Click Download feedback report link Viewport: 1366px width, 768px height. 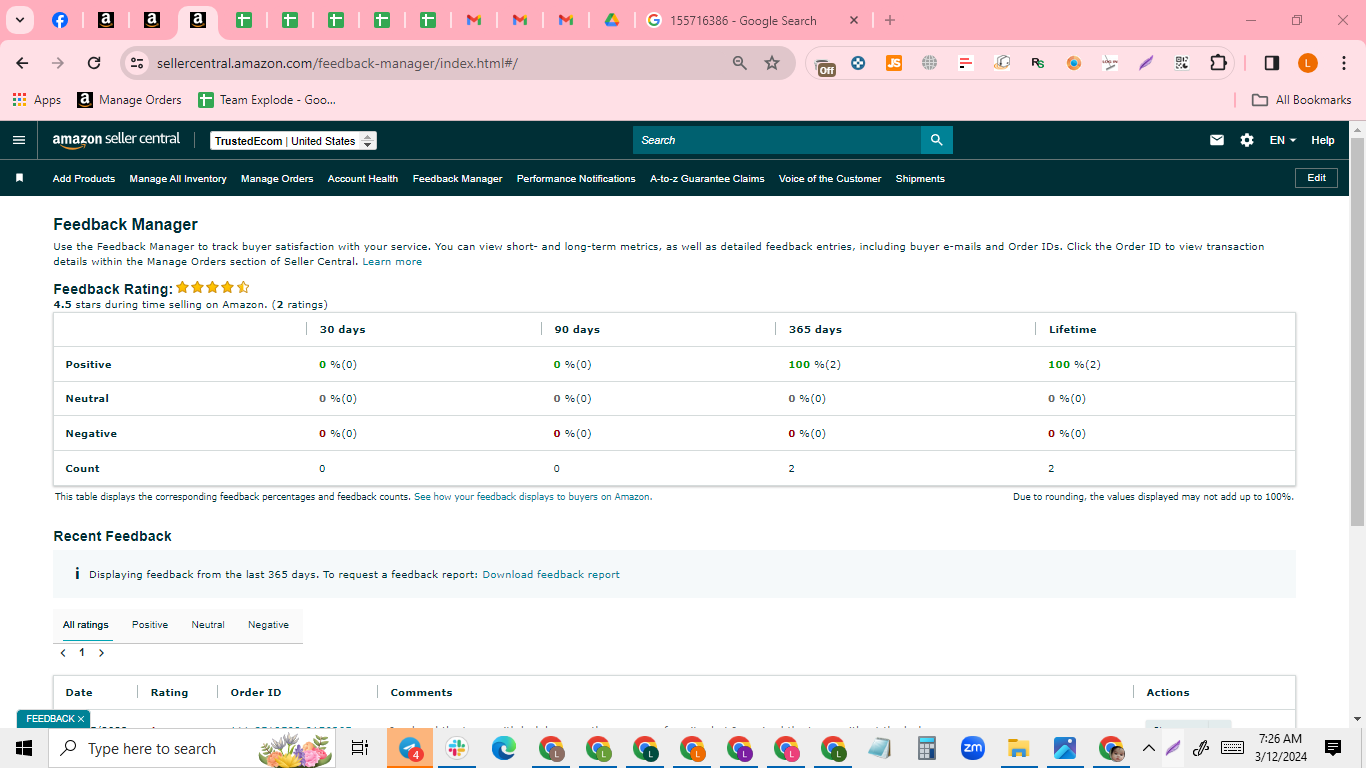coord(551,575)
